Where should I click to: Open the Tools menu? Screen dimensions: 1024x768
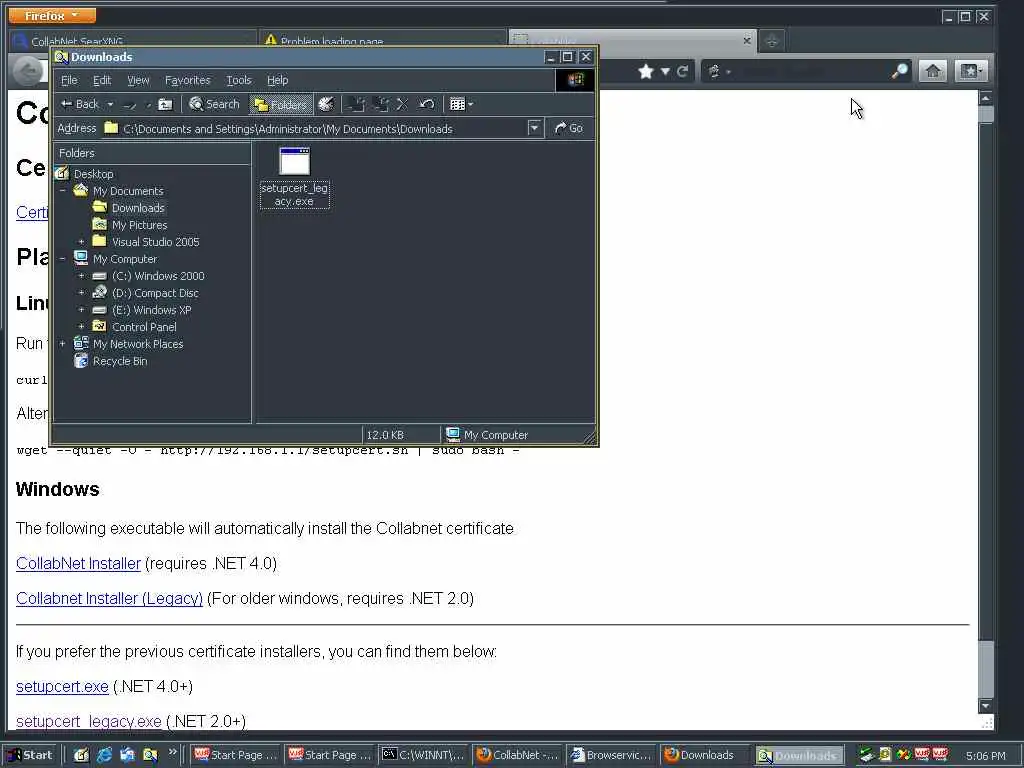point(238,80)
